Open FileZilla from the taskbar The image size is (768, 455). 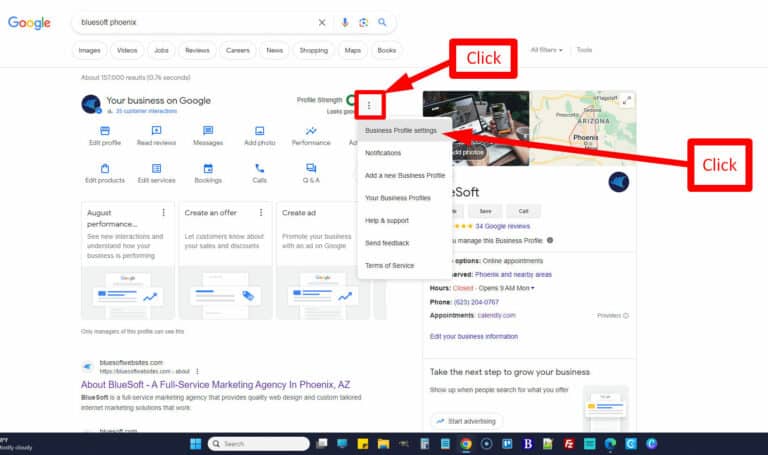(569, 444)
